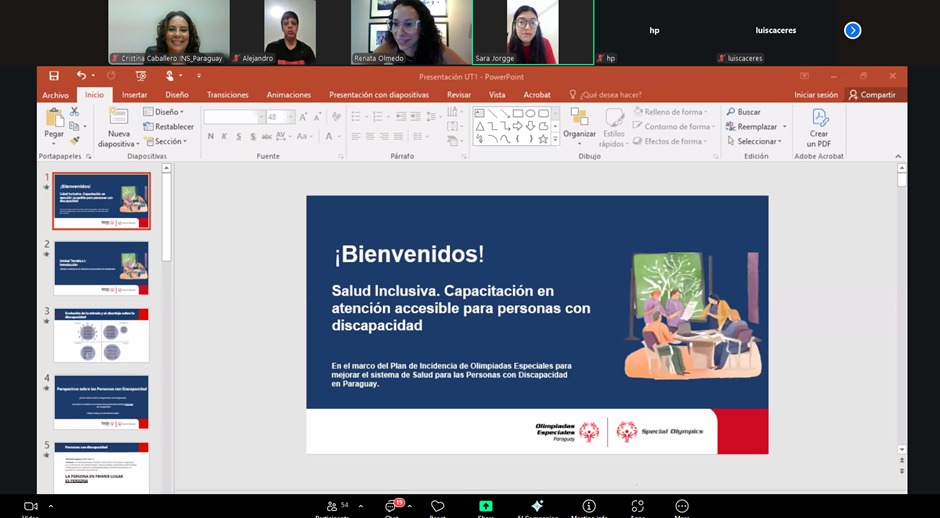Click the Copy icon under scissors
The height and width of the screenshot is (518, 940).
coord(74,126)
